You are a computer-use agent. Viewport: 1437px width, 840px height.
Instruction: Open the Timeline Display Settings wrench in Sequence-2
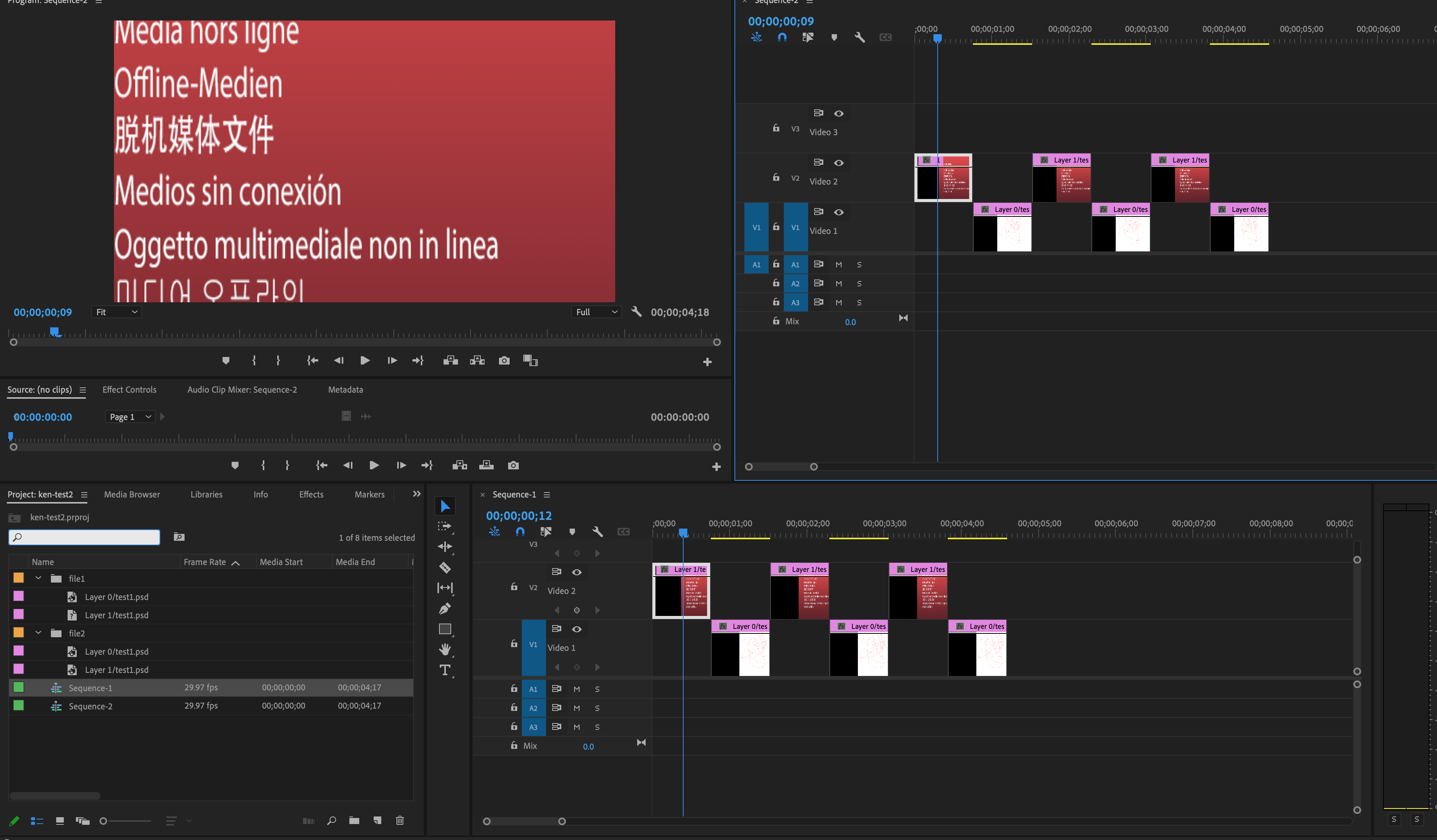(860, 37)
